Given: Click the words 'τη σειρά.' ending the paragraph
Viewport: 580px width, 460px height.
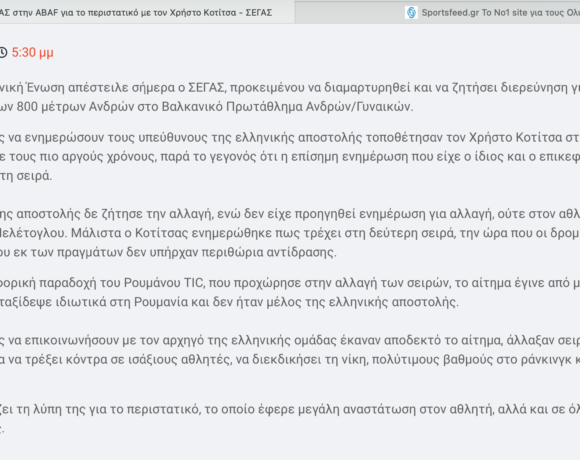Looking at the screenshot, I should click(26, 176).
